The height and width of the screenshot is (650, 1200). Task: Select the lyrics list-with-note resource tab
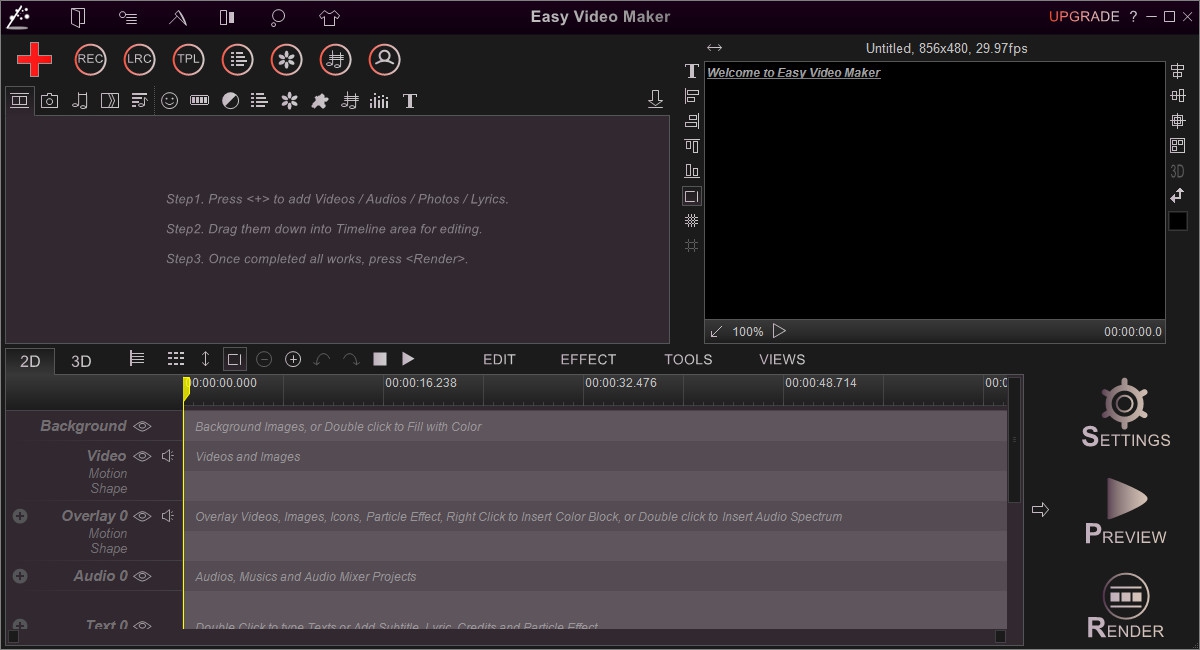[x=140, y=100]
